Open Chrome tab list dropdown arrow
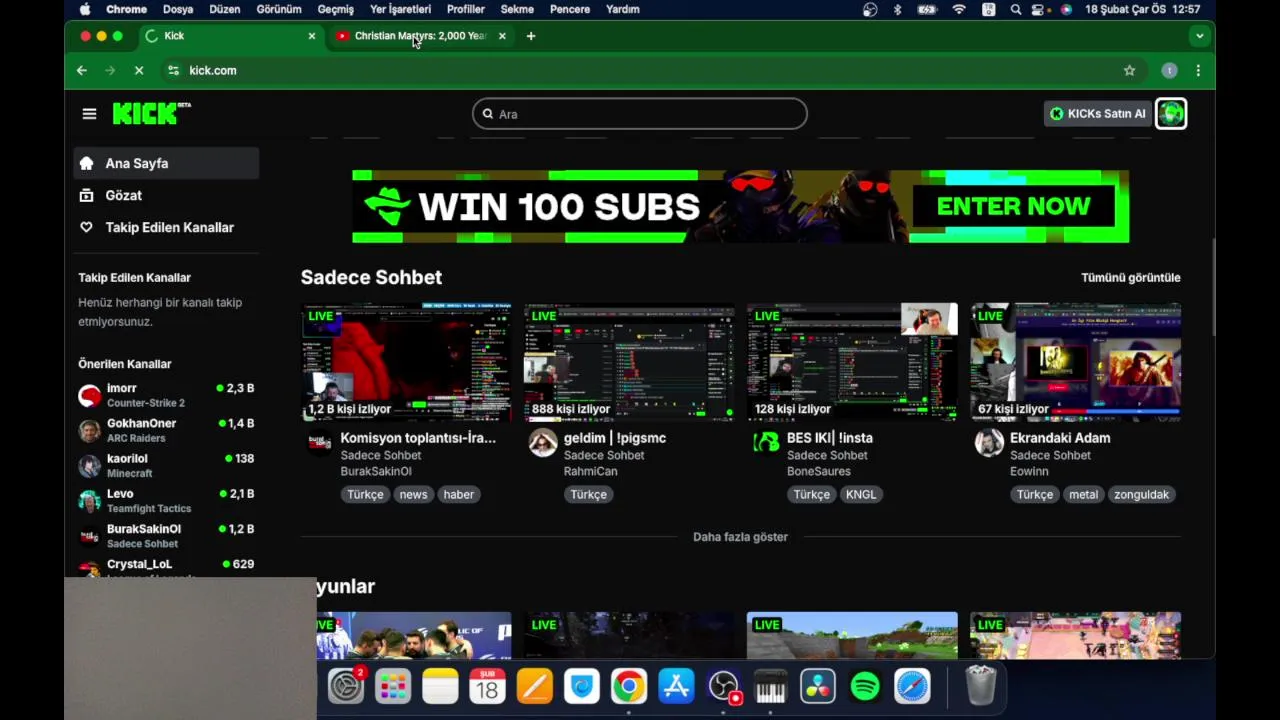The height and width of the screenshot is (720, 1280). point(1199,36)
